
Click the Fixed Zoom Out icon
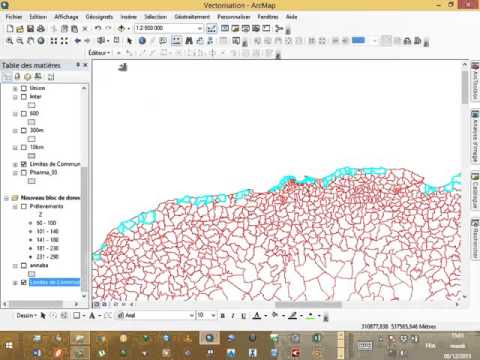click(x=64, y=41)
